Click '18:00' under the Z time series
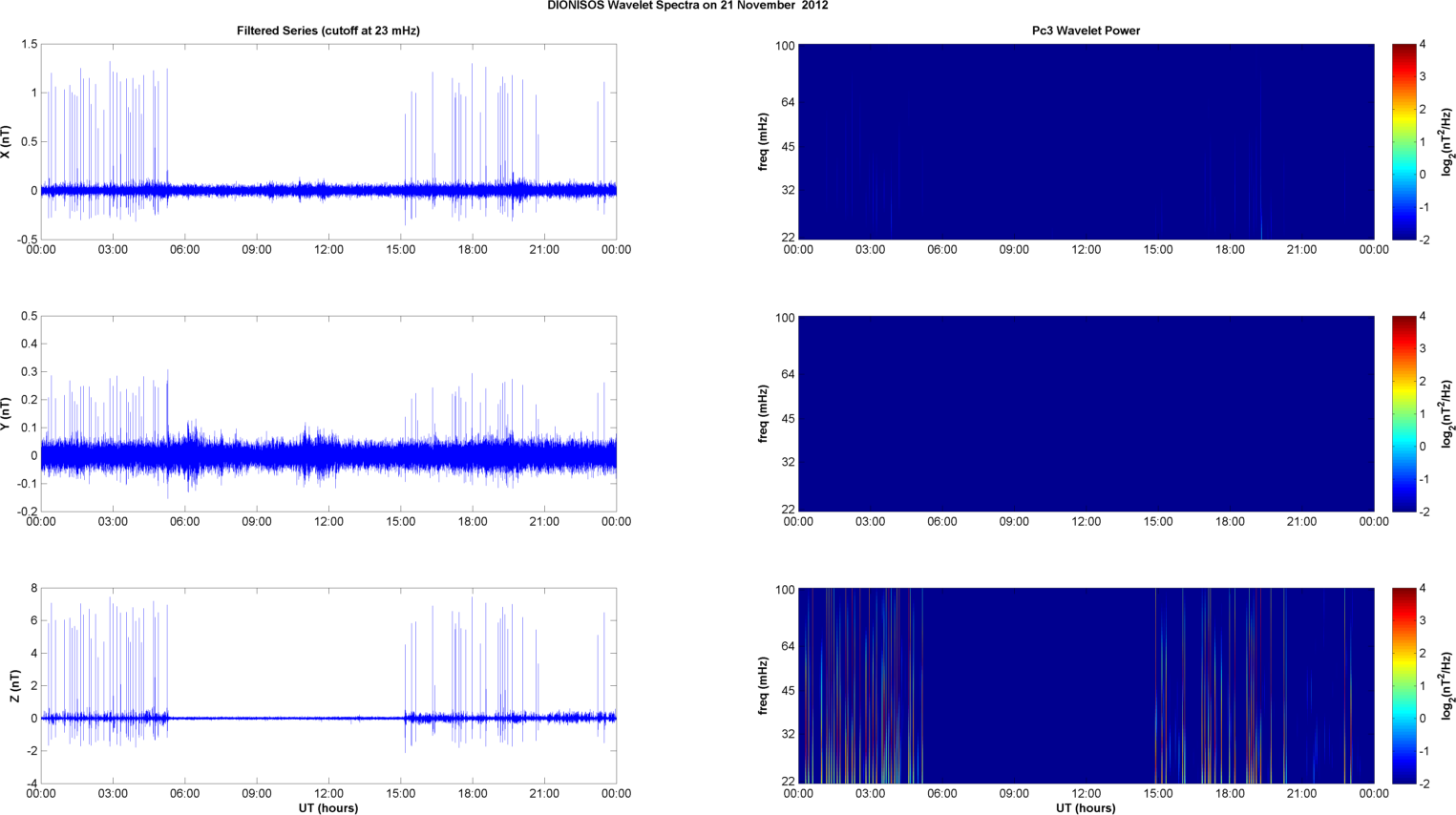1456x815 pixels. click(473, 794)
